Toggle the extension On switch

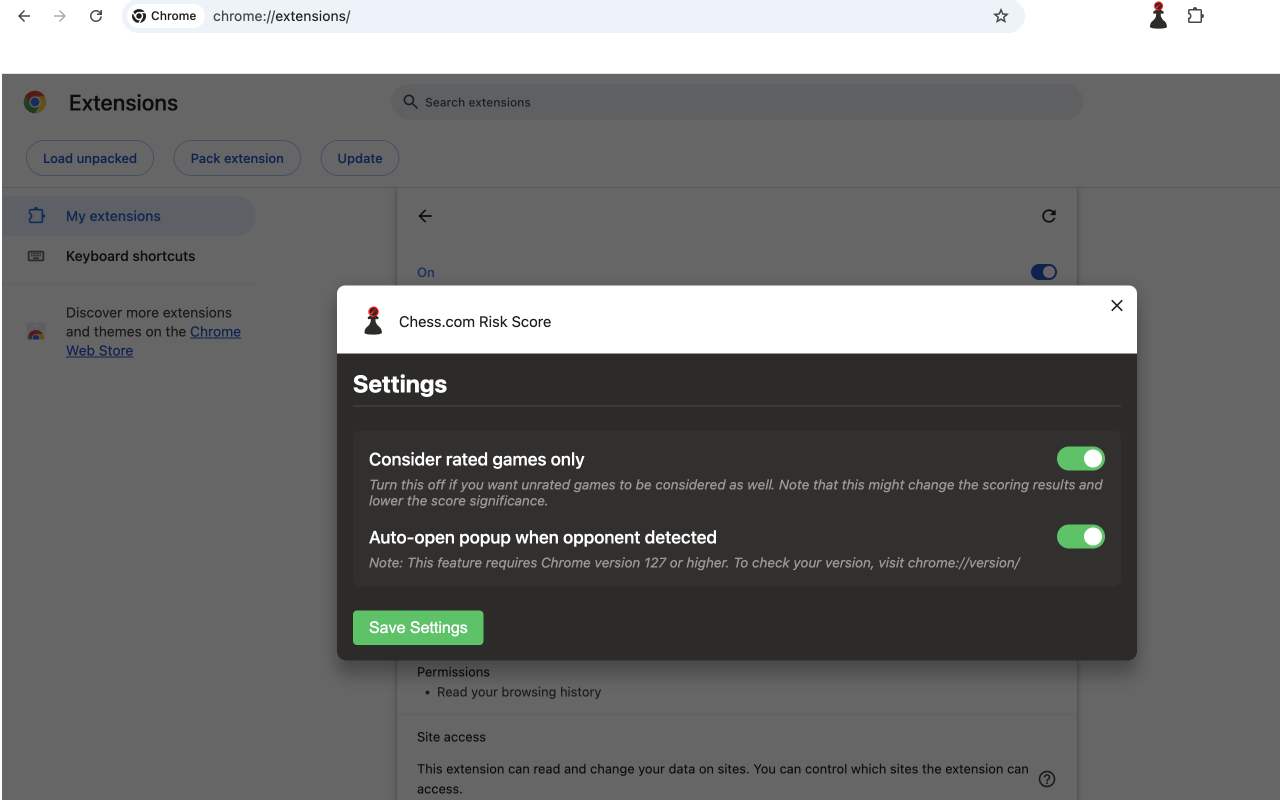tap(1043, 272)
